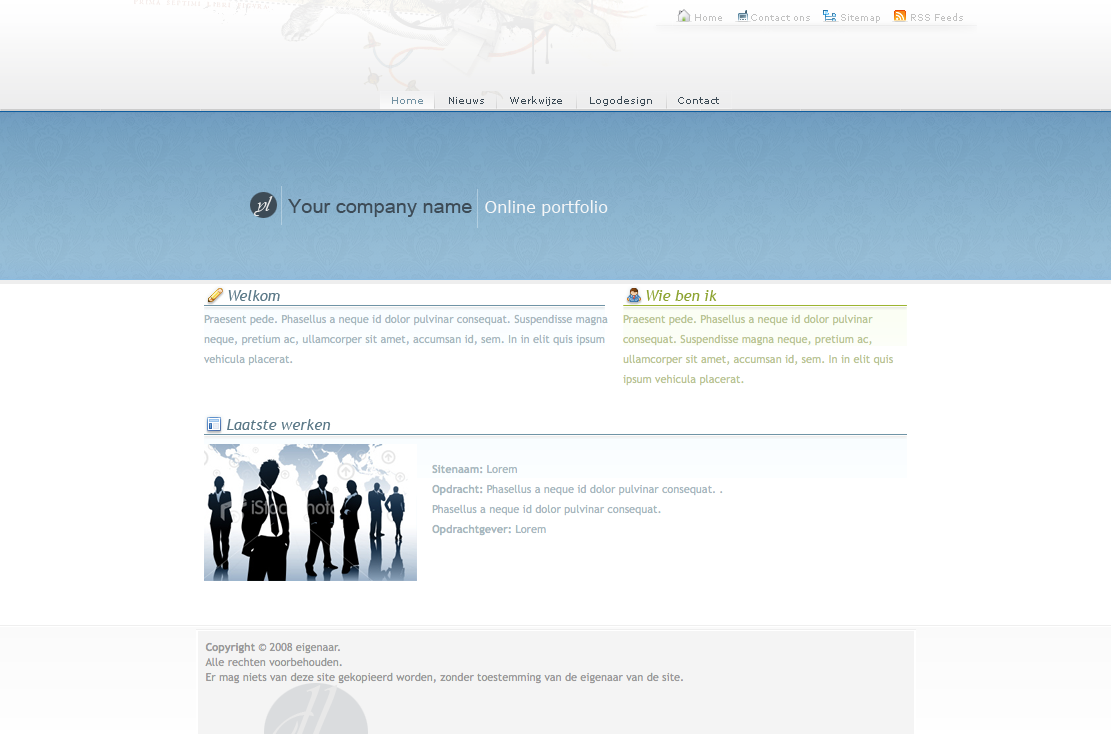Click the round company logo icon

pos(263,205)
